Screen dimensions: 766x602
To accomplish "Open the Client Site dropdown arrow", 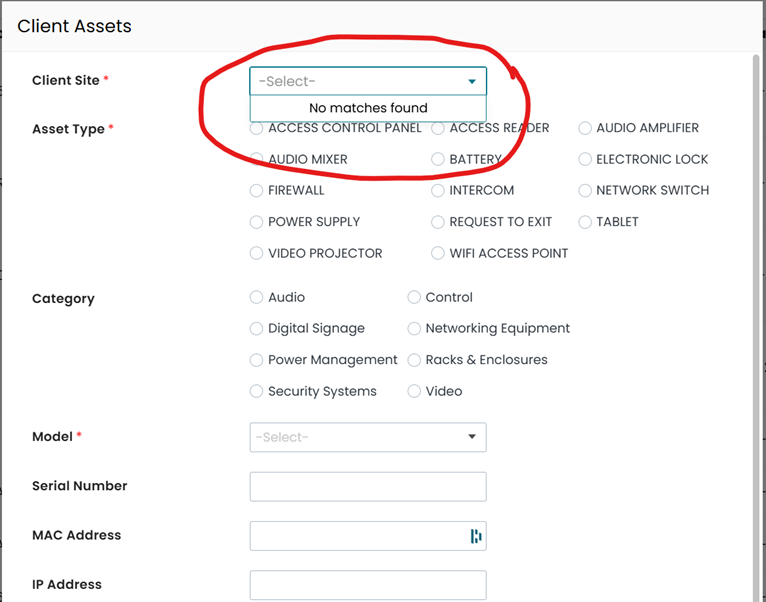I will (x=472, y=81).
